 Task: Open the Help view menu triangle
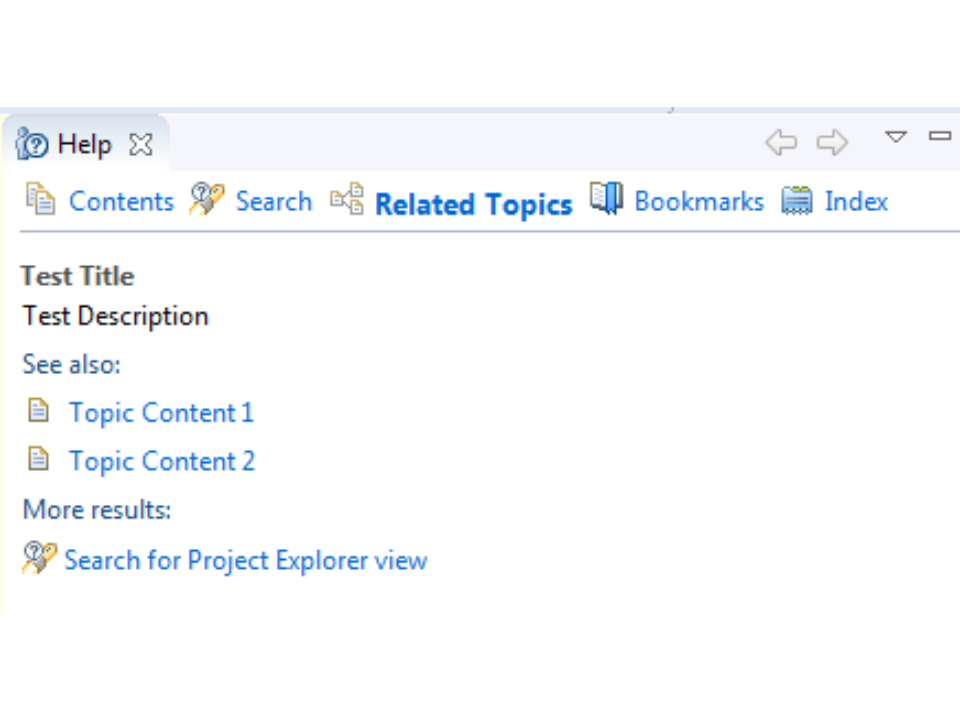coord(896,137)
